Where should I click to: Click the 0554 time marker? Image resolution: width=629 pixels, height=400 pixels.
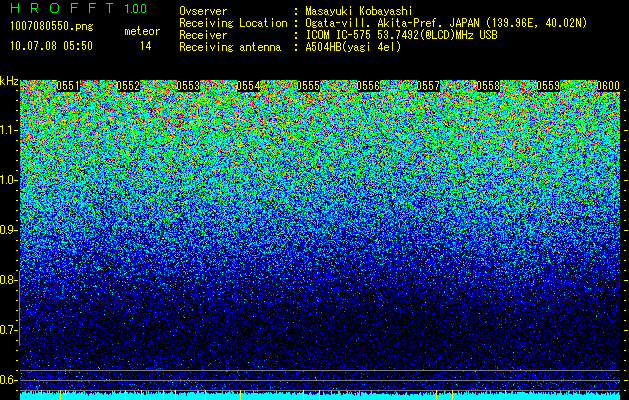pyautogui.click(x=248, y=86)
